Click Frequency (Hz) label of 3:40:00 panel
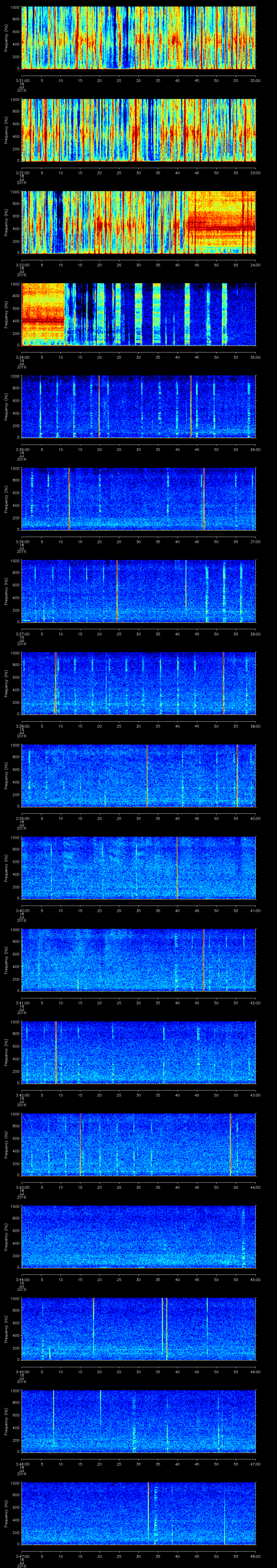The height and width of the screenshot is (1568, 277). [x=6, y=869]
